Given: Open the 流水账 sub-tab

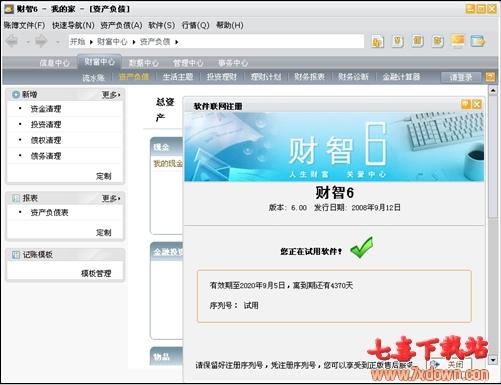Looking at the screenshot, I should coord(93,78).
